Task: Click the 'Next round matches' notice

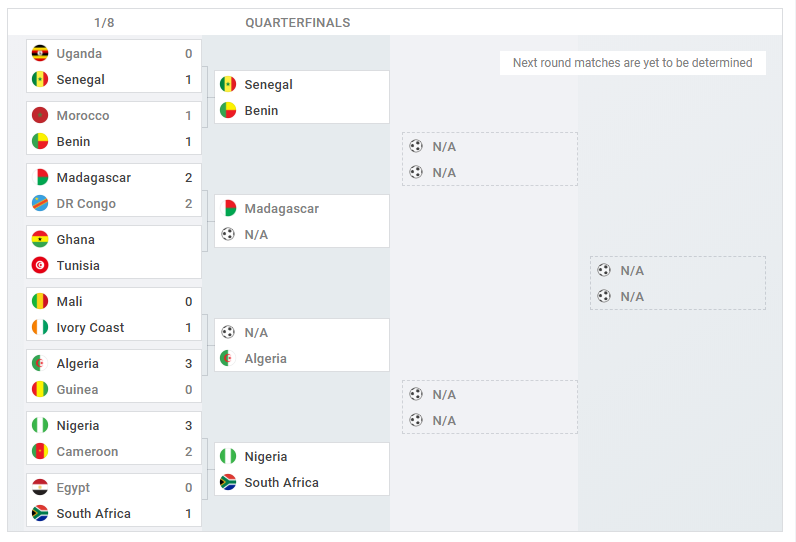Action: tap(633, 63)
